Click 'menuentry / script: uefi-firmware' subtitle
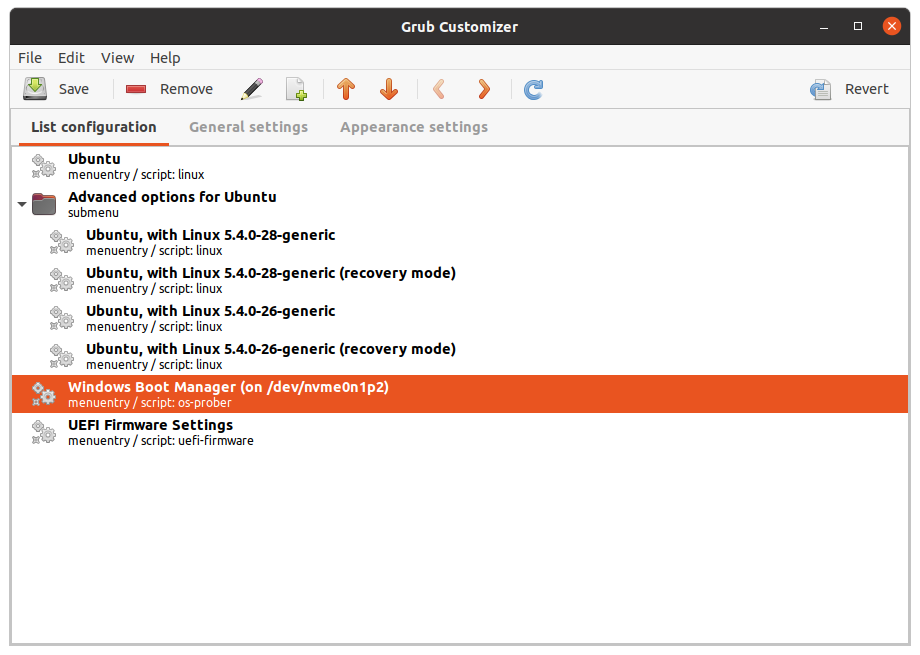 (161, 441)
